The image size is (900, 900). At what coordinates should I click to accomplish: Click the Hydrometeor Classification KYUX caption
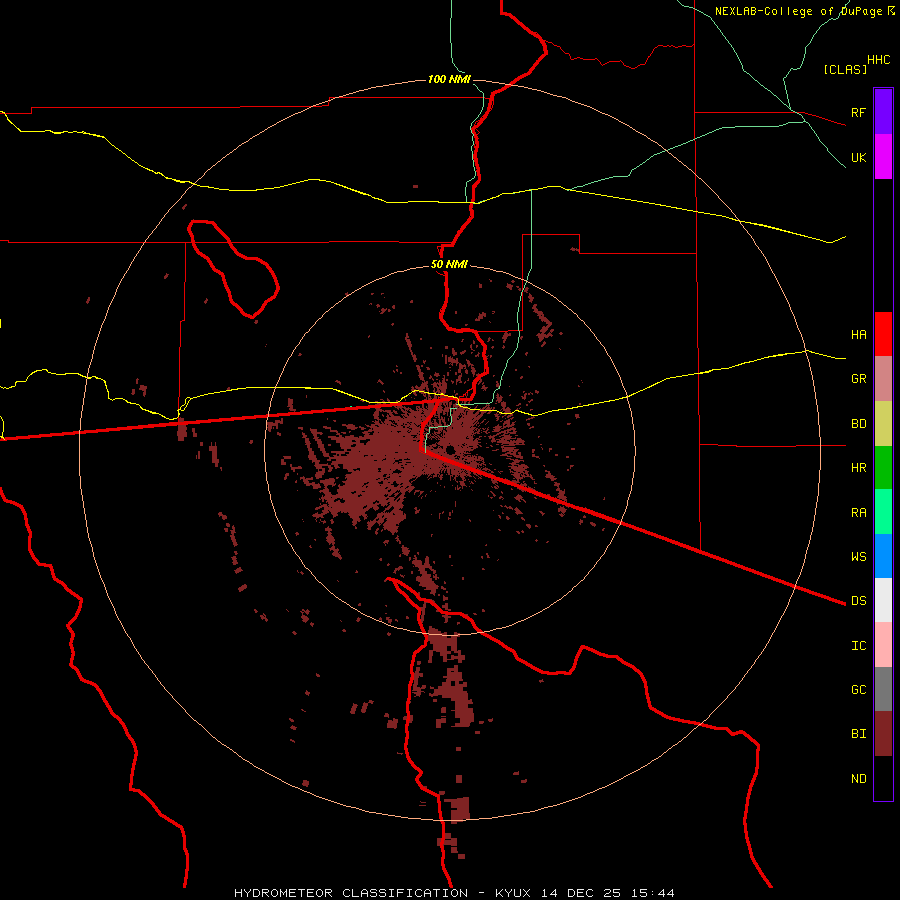coord(454,893)
